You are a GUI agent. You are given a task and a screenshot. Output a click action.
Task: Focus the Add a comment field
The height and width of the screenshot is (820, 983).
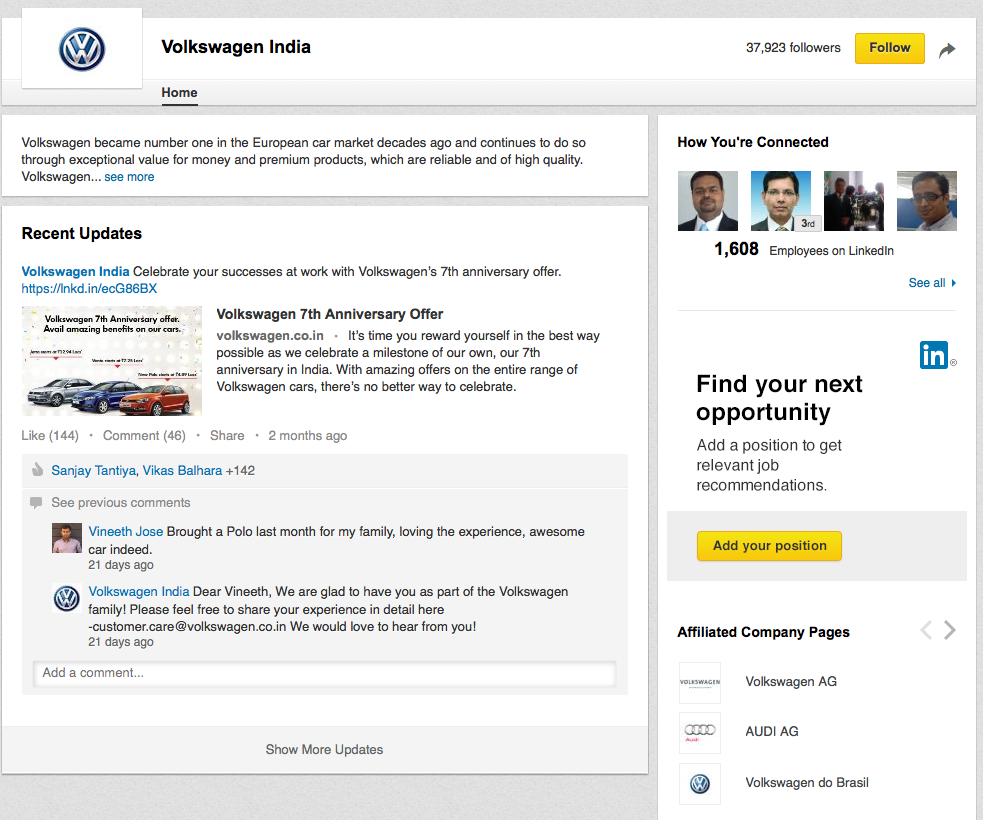coord(325,673)
